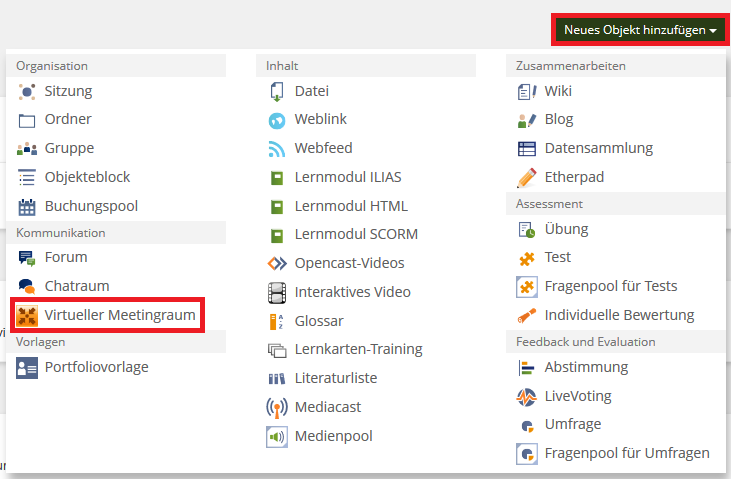Choose Lernkarten-Training from Inhalt list
Image resolution: width=731 pixels, height=479 pixels.
coord(358,350)
